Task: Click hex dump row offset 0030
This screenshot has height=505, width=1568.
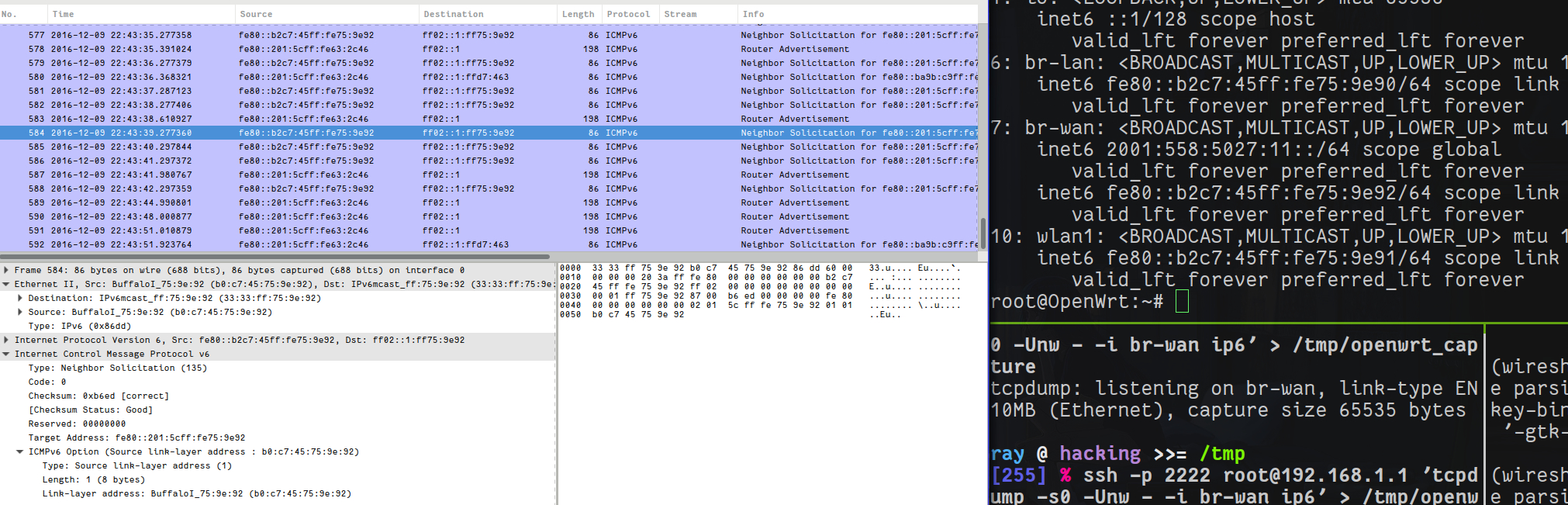Action: click(761, 296)
